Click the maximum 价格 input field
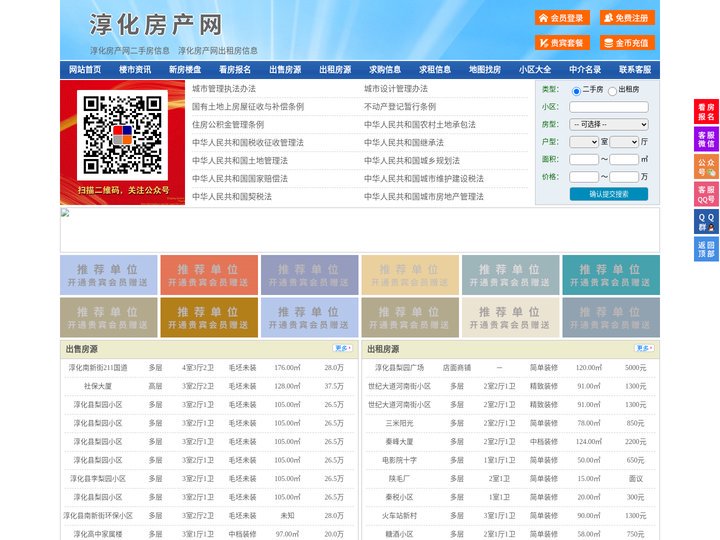The image size is (720, 540). point(624,177)
